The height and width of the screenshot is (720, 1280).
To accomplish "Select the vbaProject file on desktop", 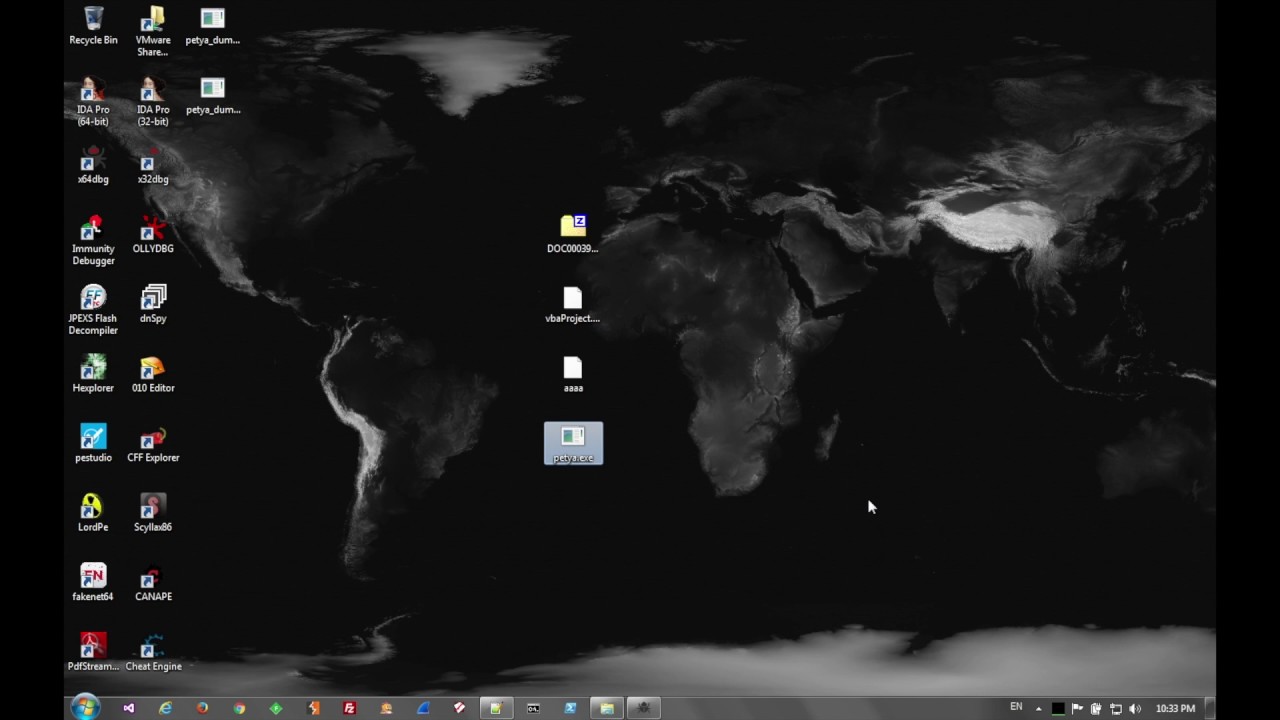I will tap(573, 305).
